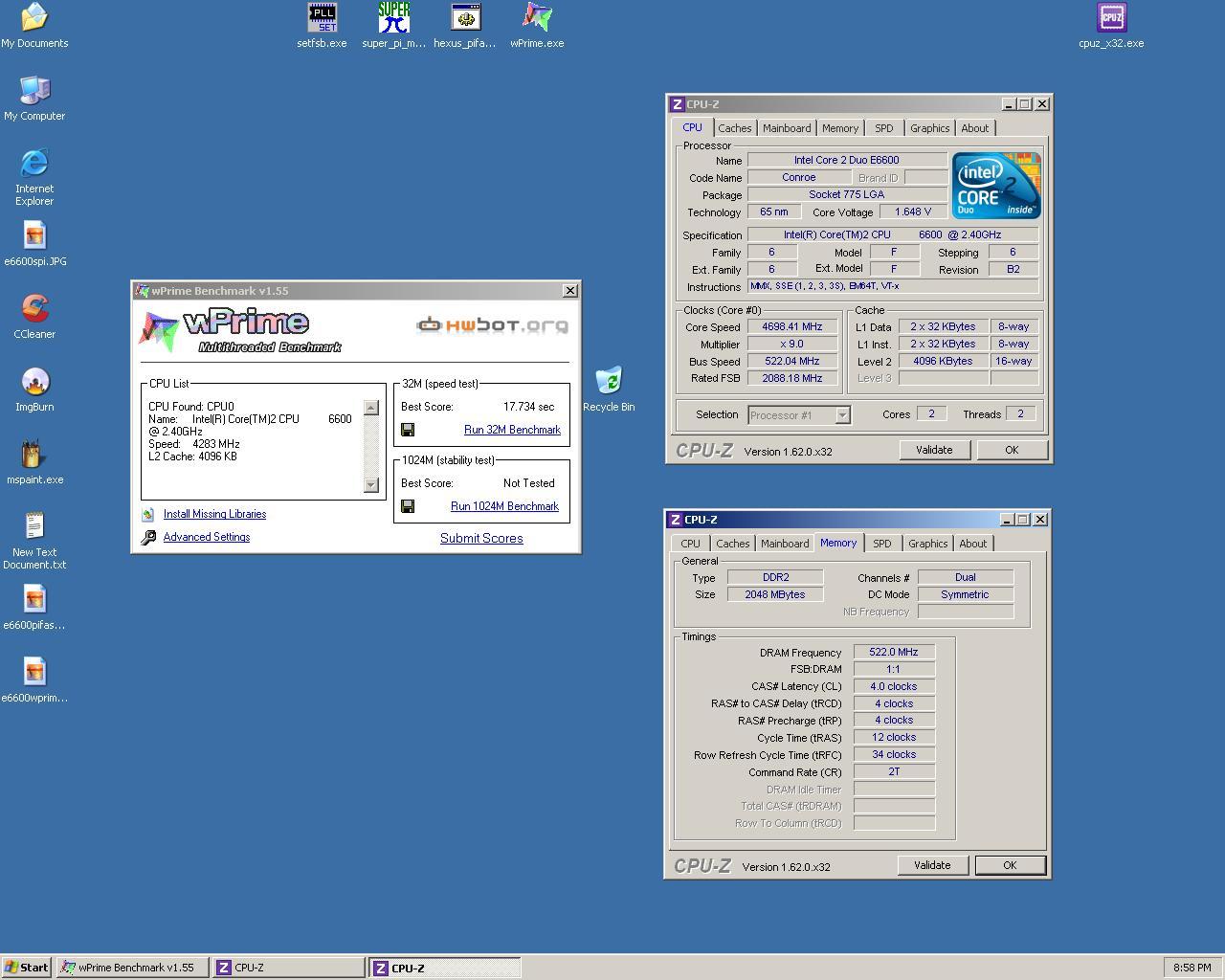Select super_pi_m... desktop icon
The width and height of the screenshot is (1225, 980).
click(394, 25)
